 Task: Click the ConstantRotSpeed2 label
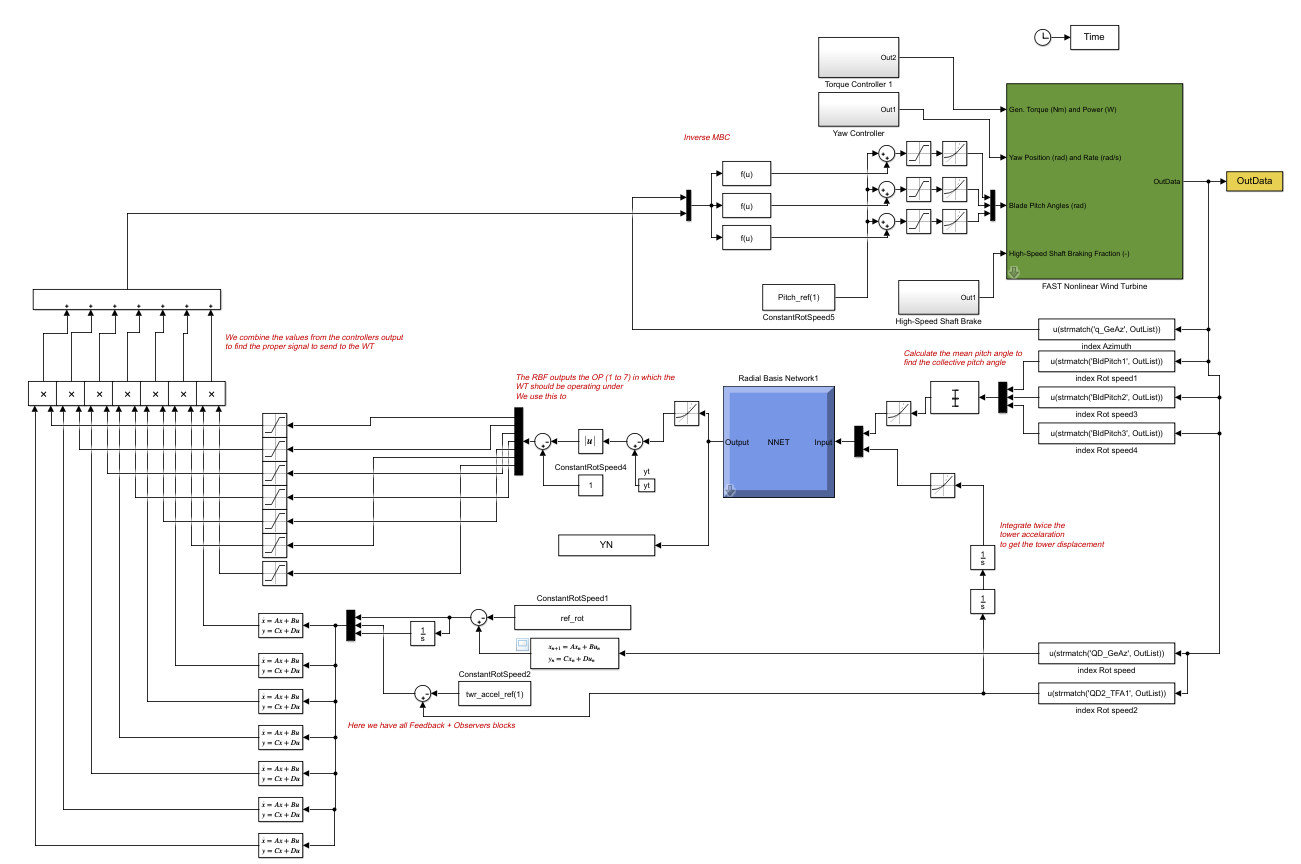[494, 674]
